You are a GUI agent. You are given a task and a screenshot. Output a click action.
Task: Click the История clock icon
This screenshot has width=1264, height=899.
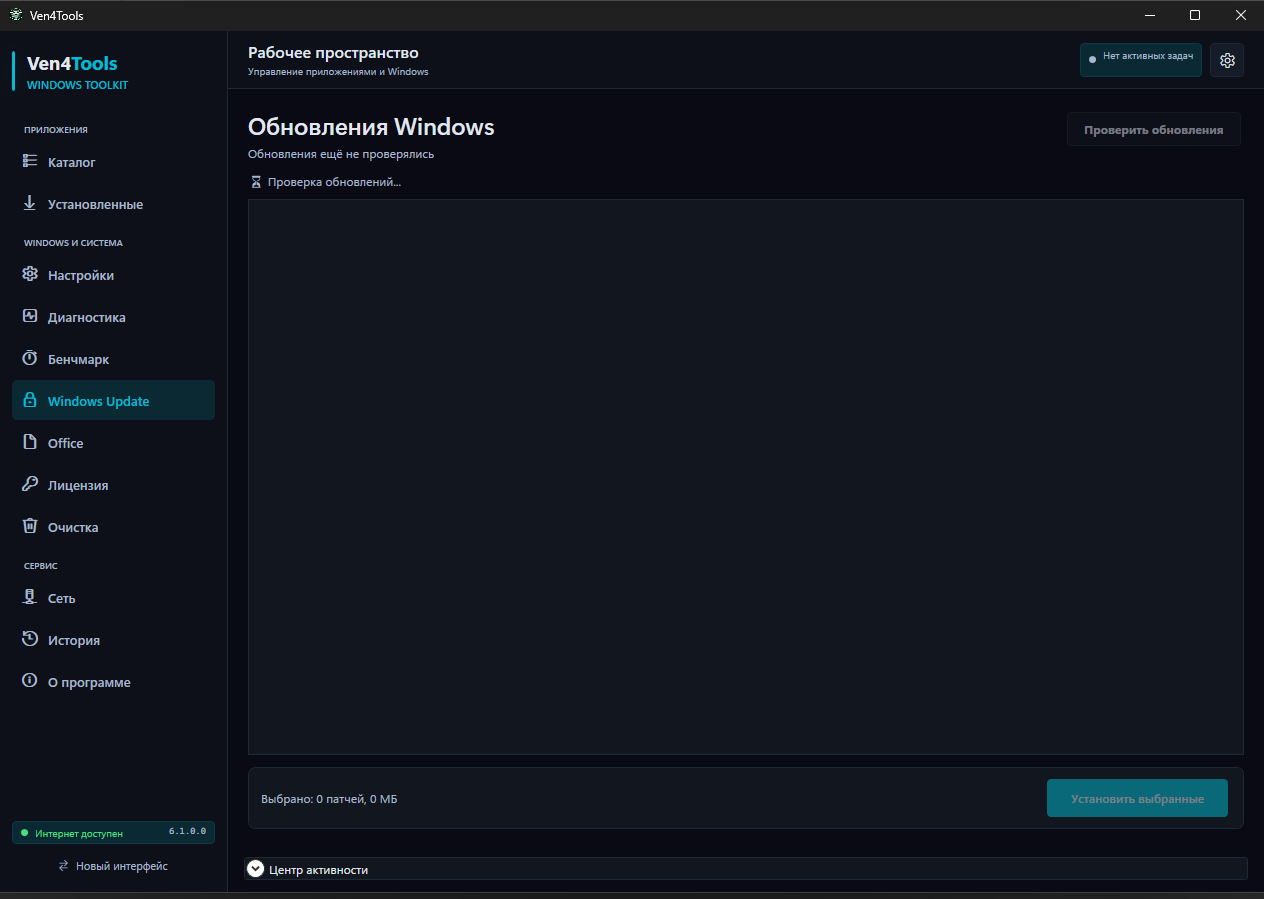point(30,639)
